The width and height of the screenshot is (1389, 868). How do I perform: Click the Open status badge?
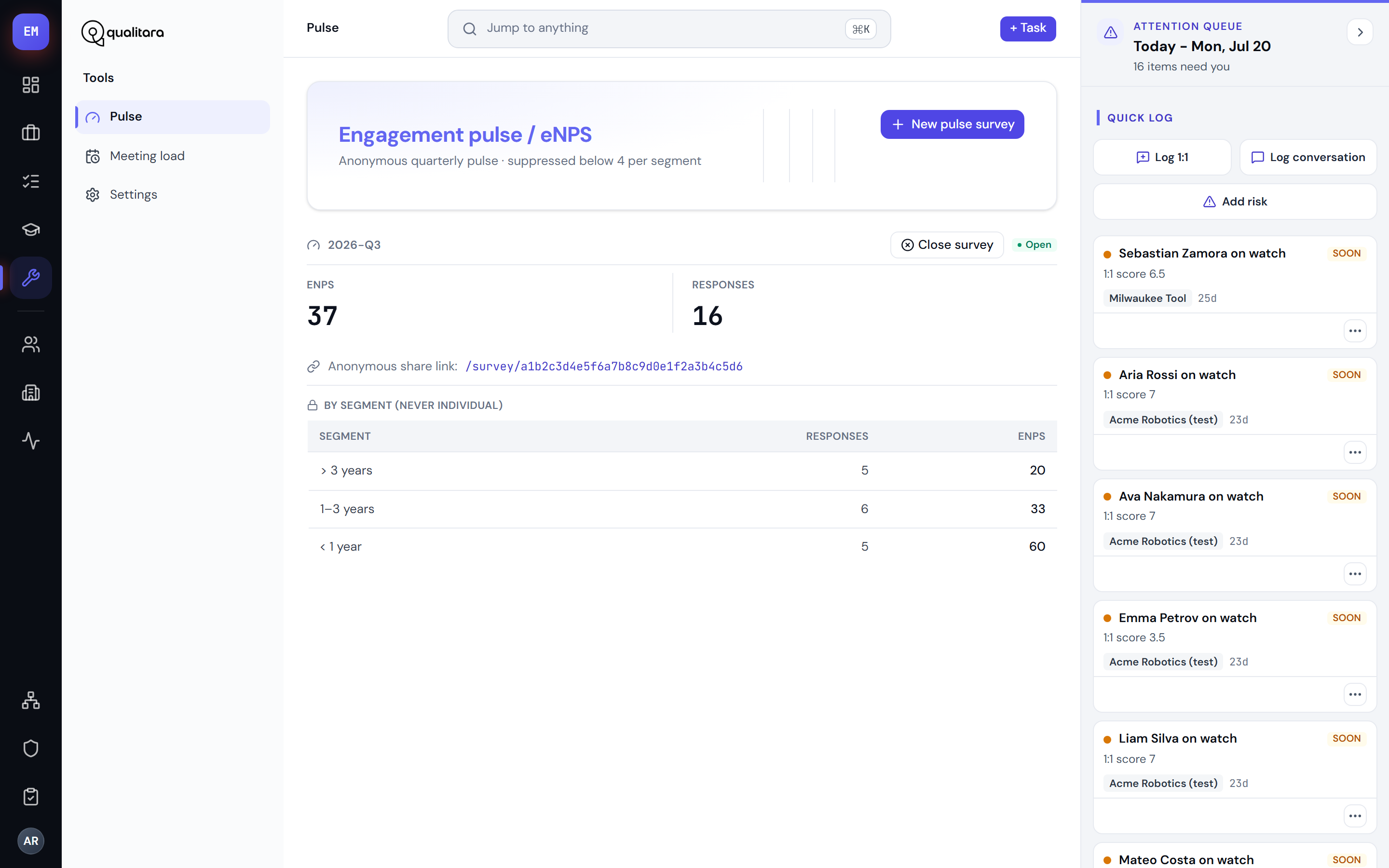(1034, 245)
